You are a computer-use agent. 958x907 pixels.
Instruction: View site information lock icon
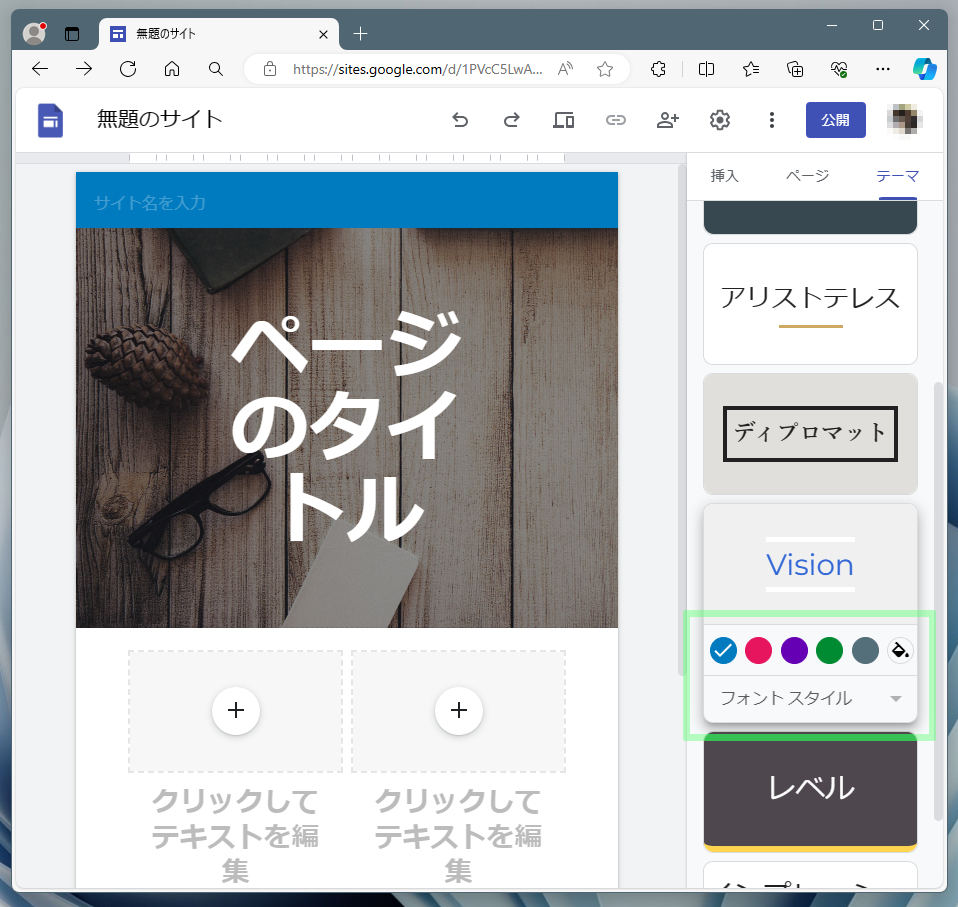pos(269,69)
